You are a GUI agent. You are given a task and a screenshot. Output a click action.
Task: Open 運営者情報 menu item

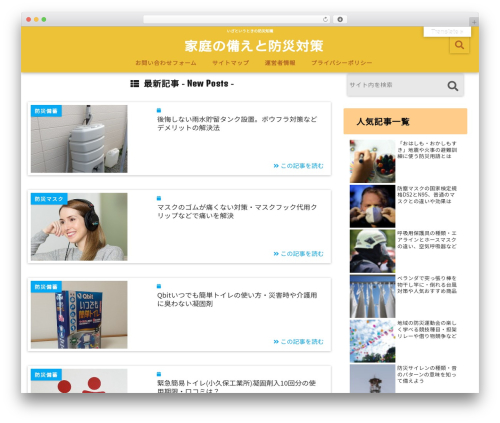pos(280,63)
